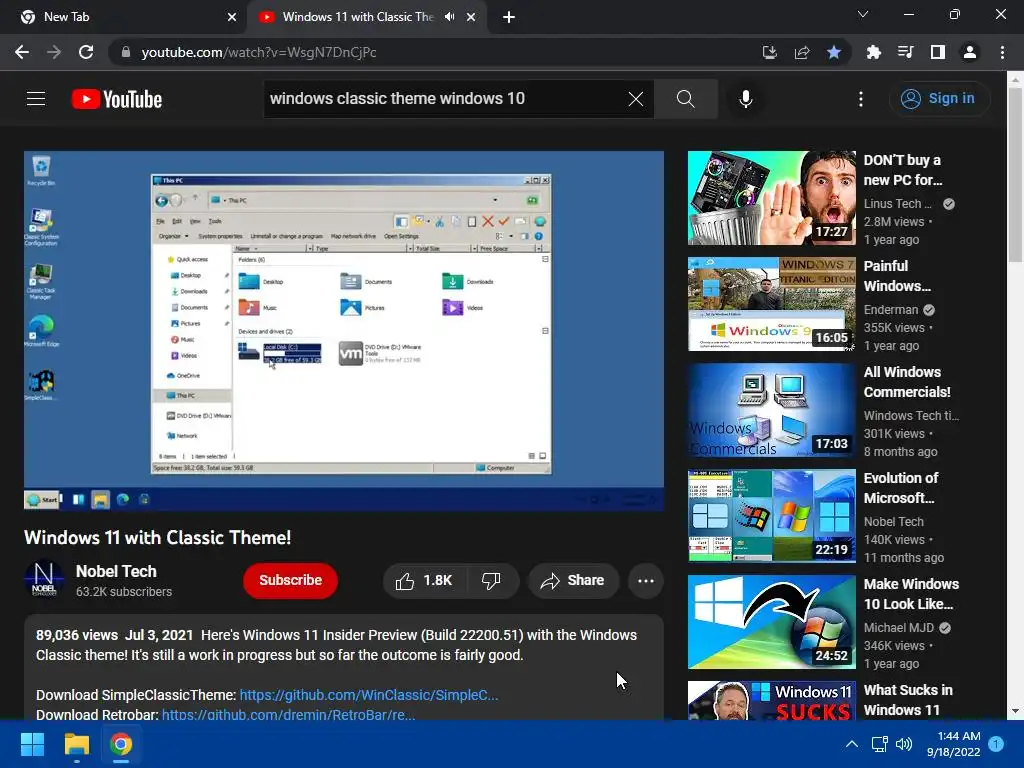Open volume control in system tray
The image size is (1024, 768).
click(x=904, y=744)
